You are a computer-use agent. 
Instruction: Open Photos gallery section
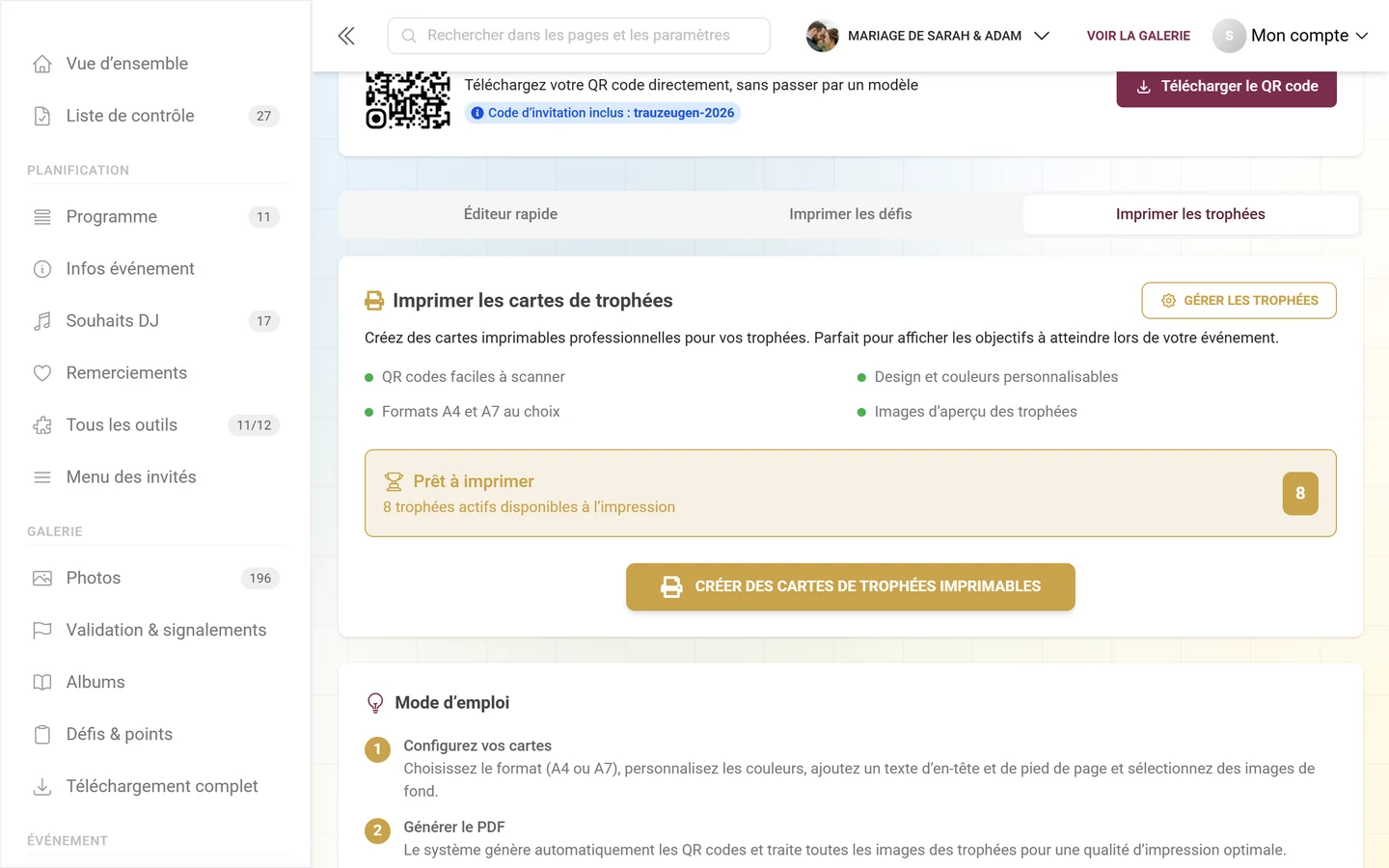pos(156,579)
